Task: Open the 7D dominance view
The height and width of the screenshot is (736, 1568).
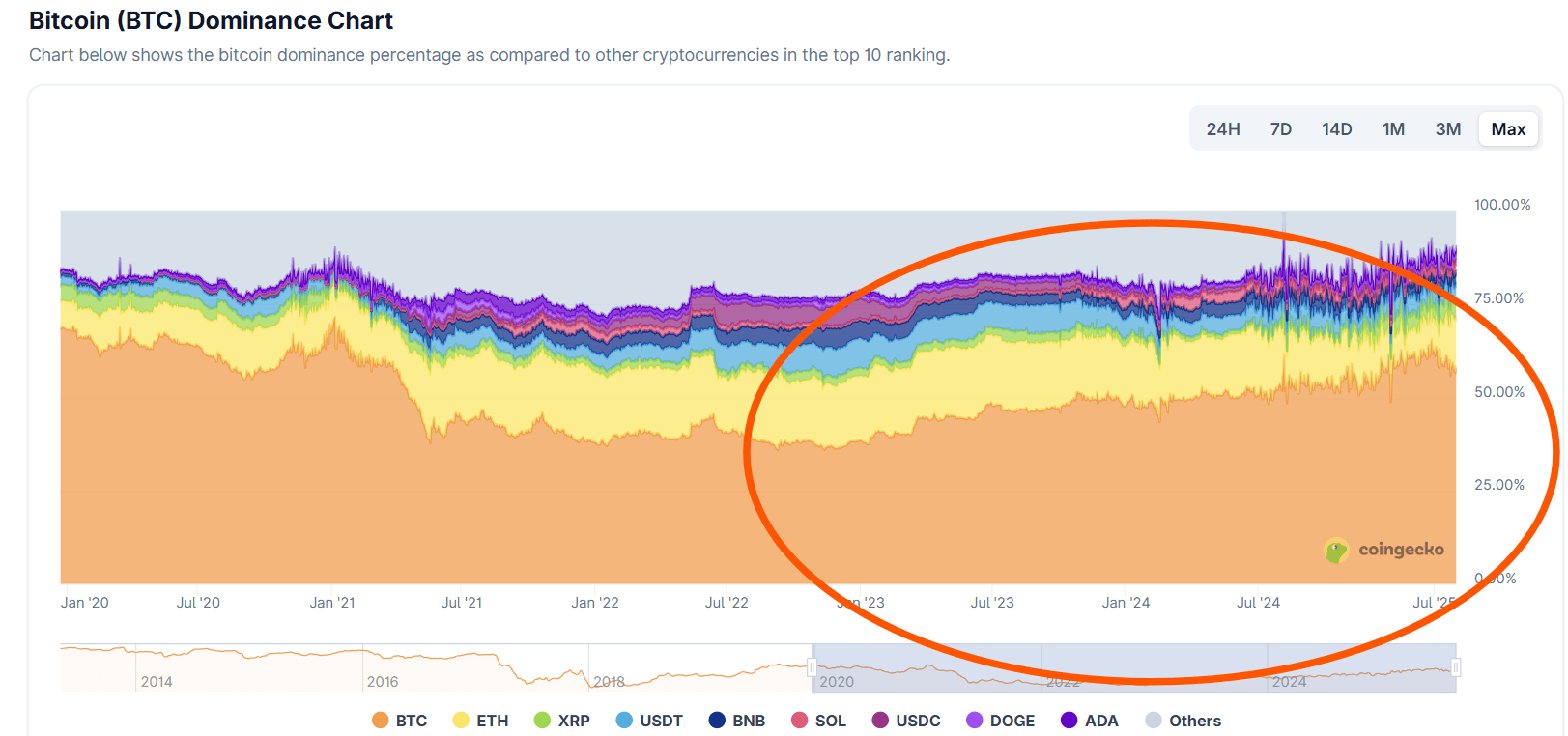Action: pyautogui.click(x=1280, y=127)
